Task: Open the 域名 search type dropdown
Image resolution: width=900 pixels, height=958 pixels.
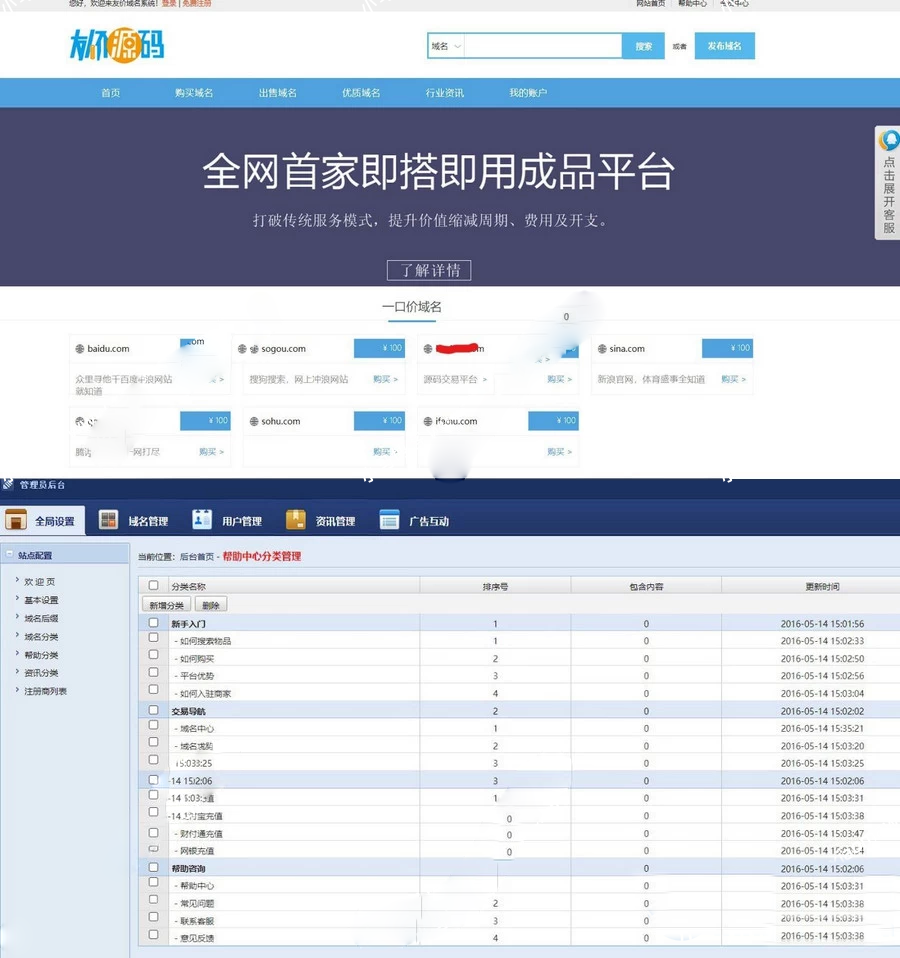Action: coord(446,46)
